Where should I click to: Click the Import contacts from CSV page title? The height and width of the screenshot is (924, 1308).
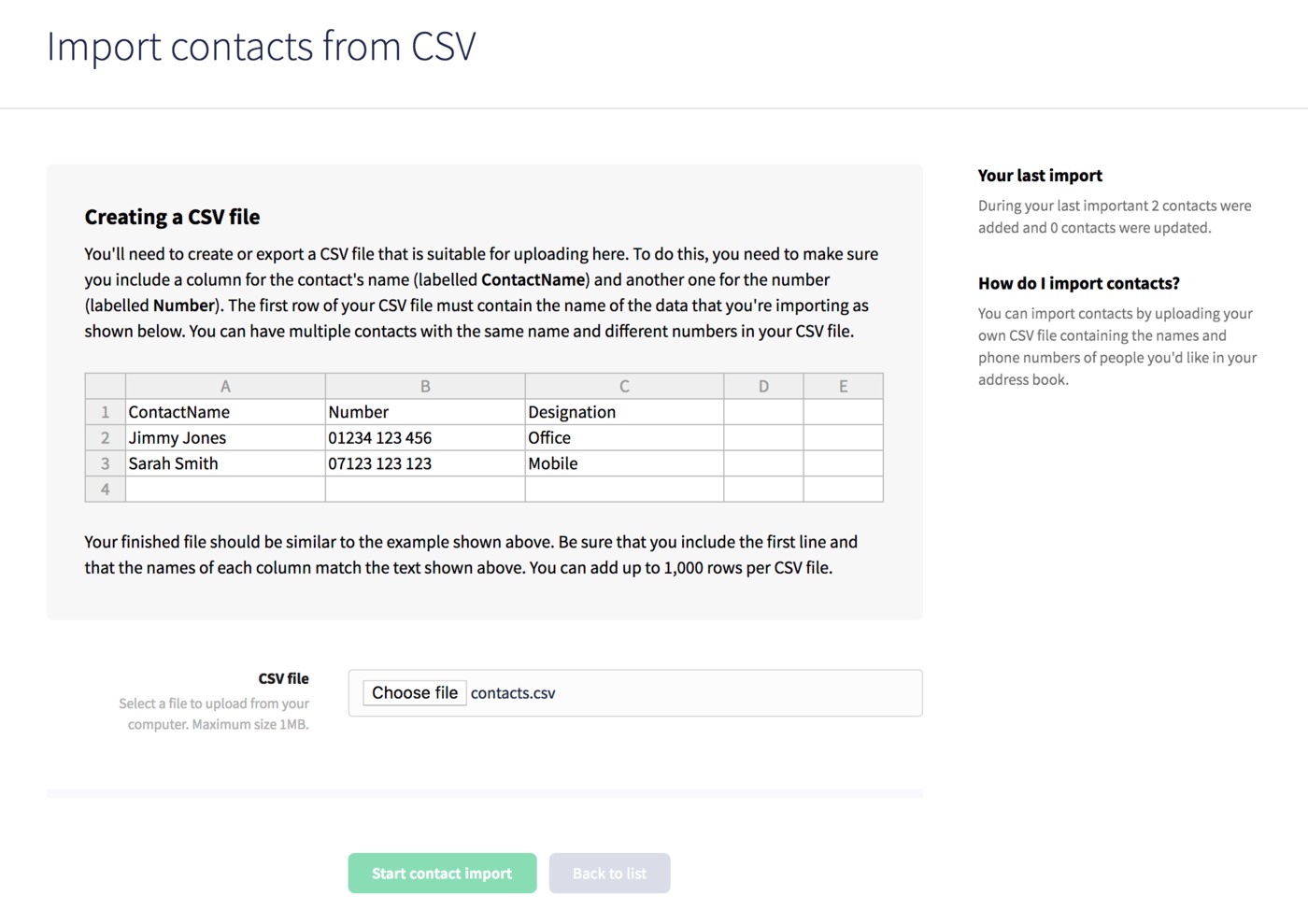262,46
